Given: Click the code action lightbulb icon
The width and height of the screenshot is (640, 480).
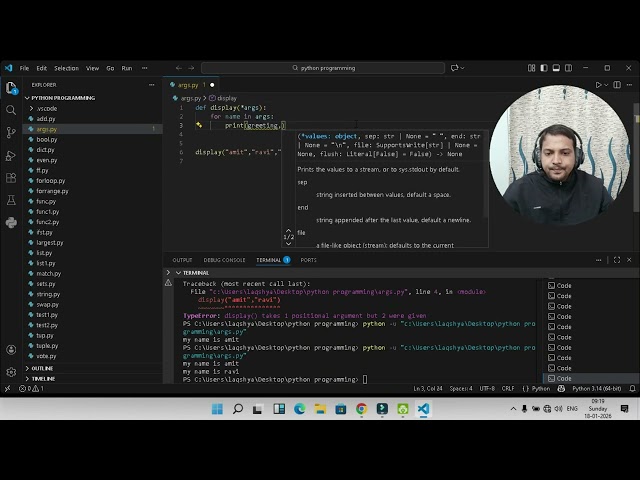Looking at the screenshot, I should tap(199, 125).
